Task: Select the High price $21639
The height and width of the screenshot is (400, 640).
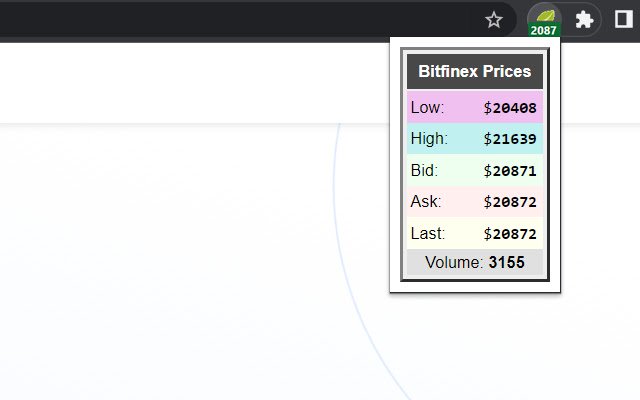Action: click(x=510, y=139)
